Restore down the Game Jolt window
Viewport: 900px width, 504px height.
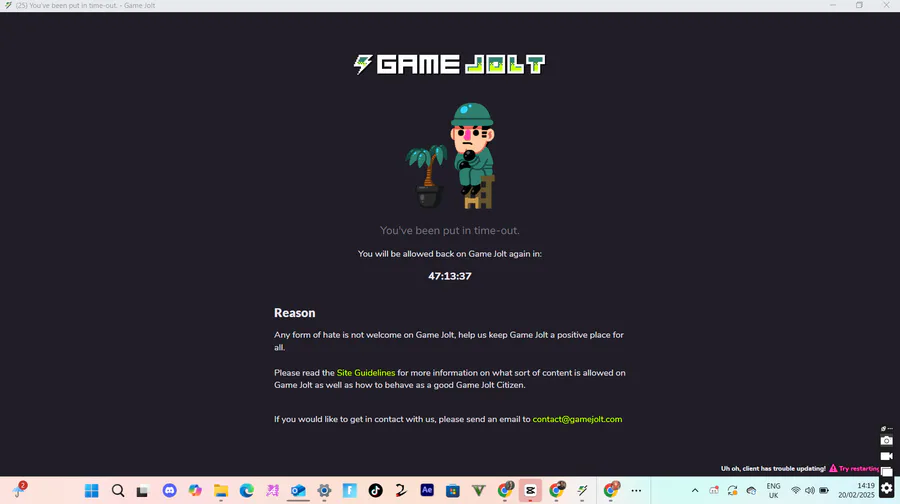pyautogui.click(x=859, y=5)
